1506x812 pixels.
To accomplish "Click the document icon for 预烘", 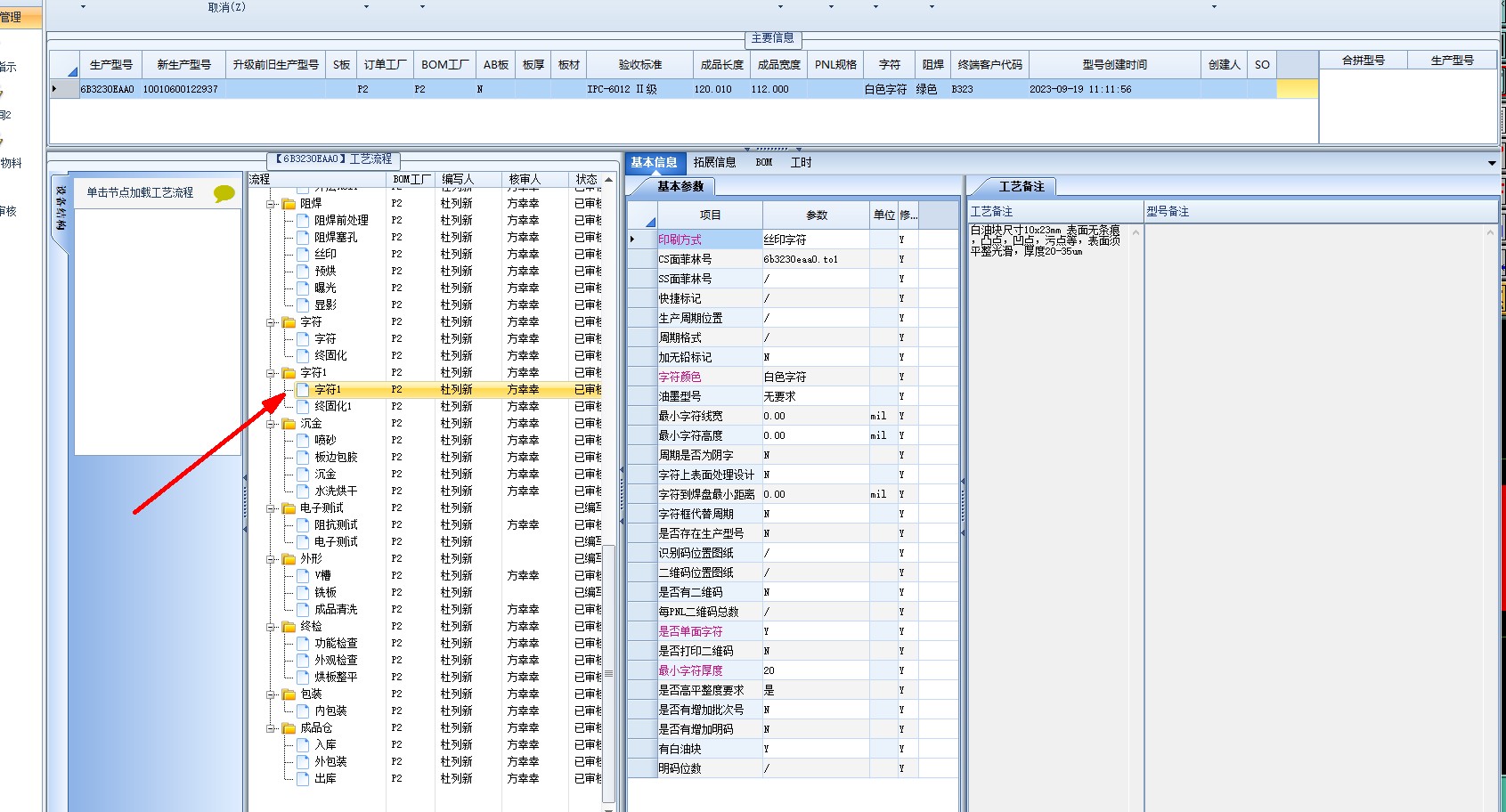I will point(303,271).
